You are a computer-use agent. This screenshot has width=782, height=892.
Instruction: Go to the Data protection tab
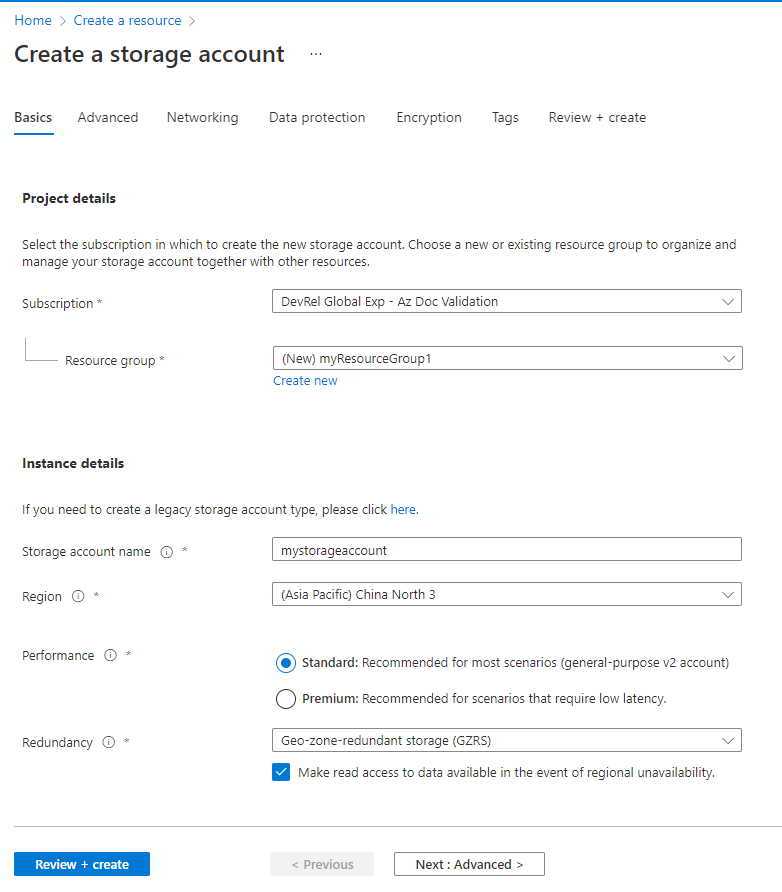click(x=317, y=117)
